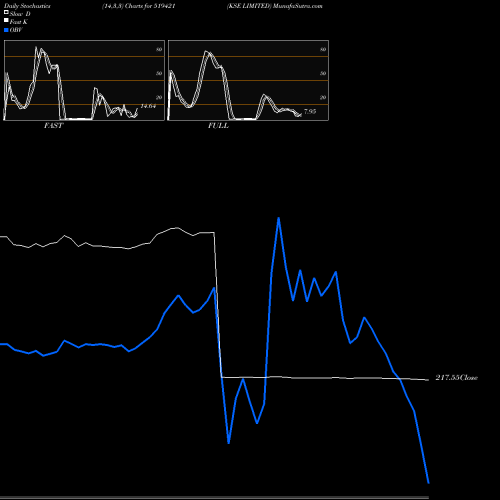The image size is (500, 500).
Task: Click the blue OBV legend swatch
Action: click(6, 30)
